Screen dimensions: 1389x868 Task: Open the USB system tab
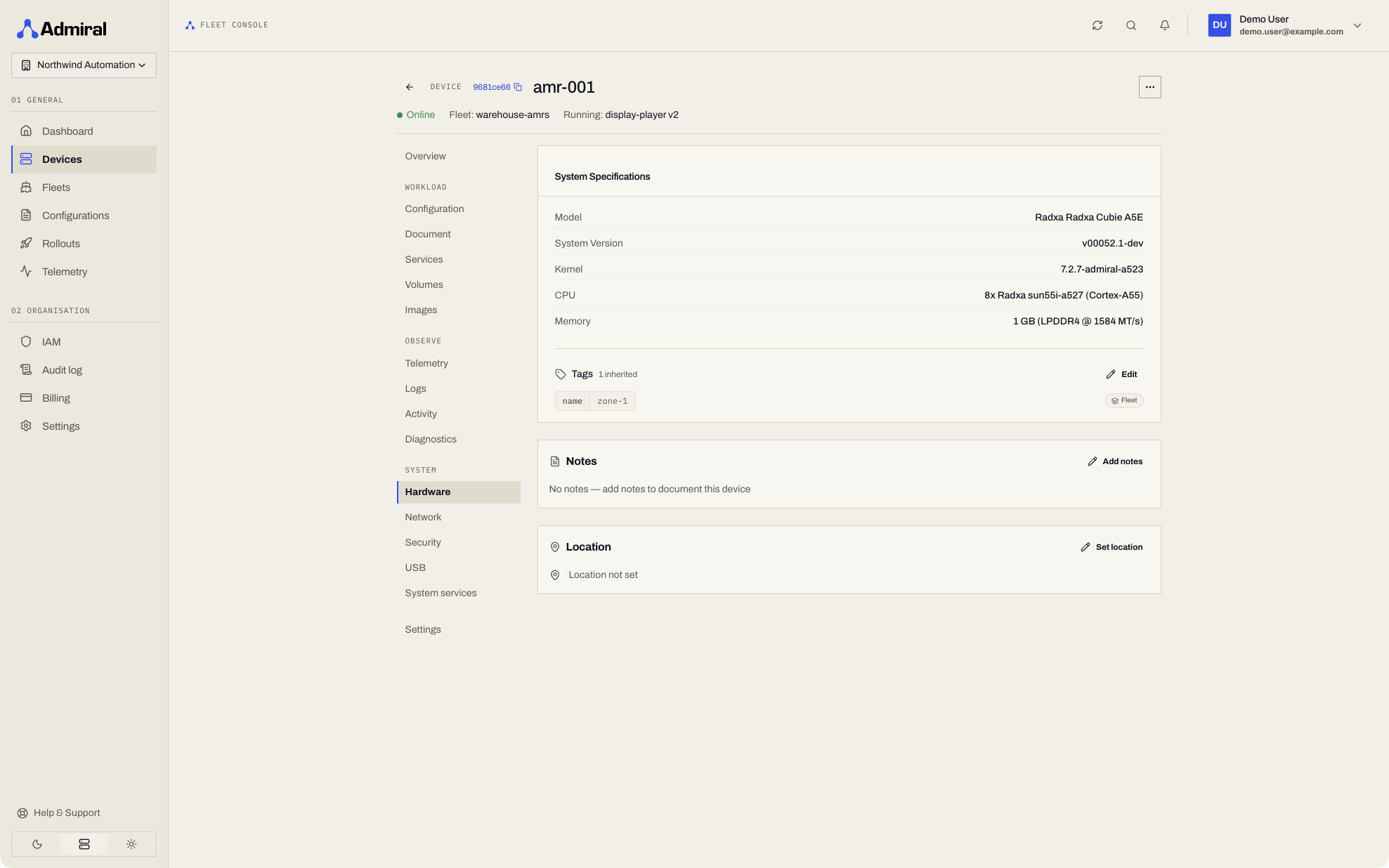point(458,568)
